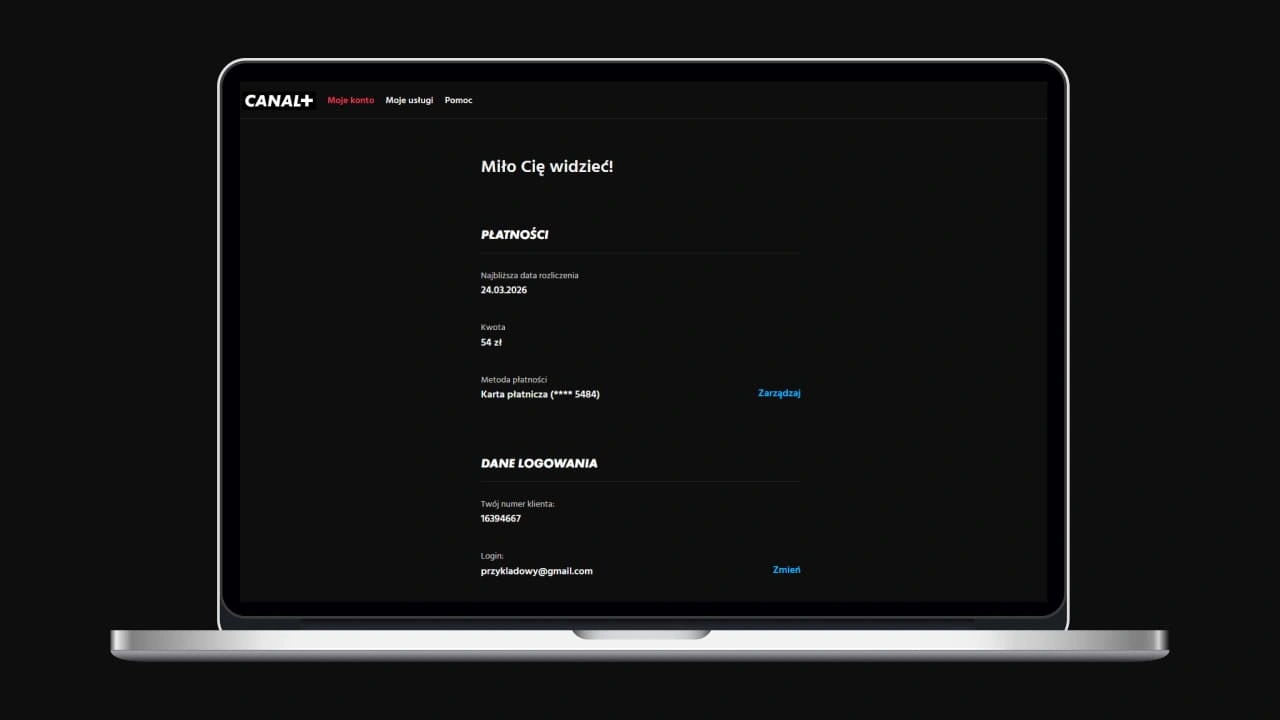Viewport: 1280px width, 720px height.
Task: Click the divider line under PŁATNOŚCI
Action: pos(640,254)
